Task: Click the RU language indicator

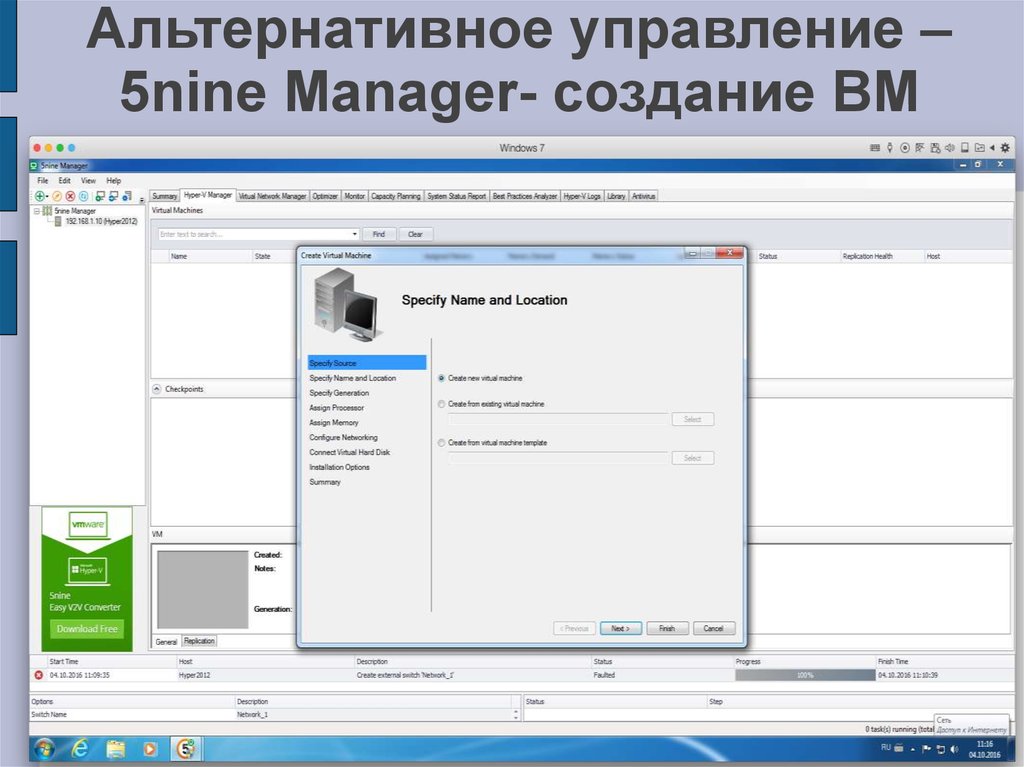Action: (x=886, y=747)
